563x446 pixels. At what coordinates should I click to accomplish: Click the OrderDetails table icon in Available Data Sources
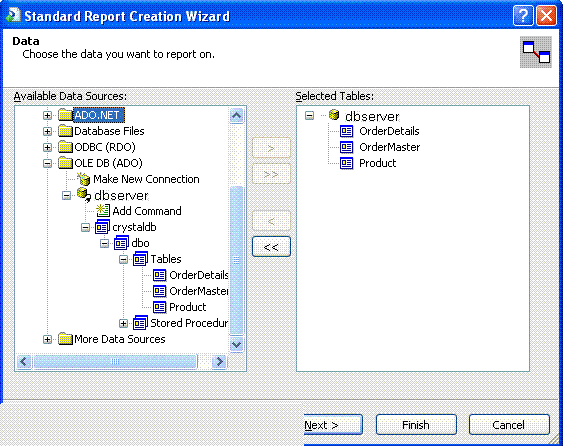tap(159, 275)
